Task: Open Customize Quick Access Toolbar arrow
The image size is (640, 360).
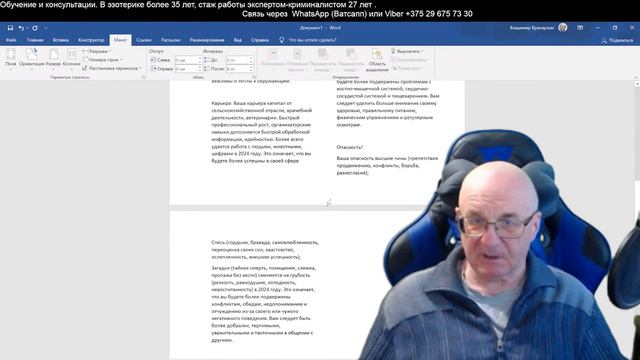Action: (46, 28)
